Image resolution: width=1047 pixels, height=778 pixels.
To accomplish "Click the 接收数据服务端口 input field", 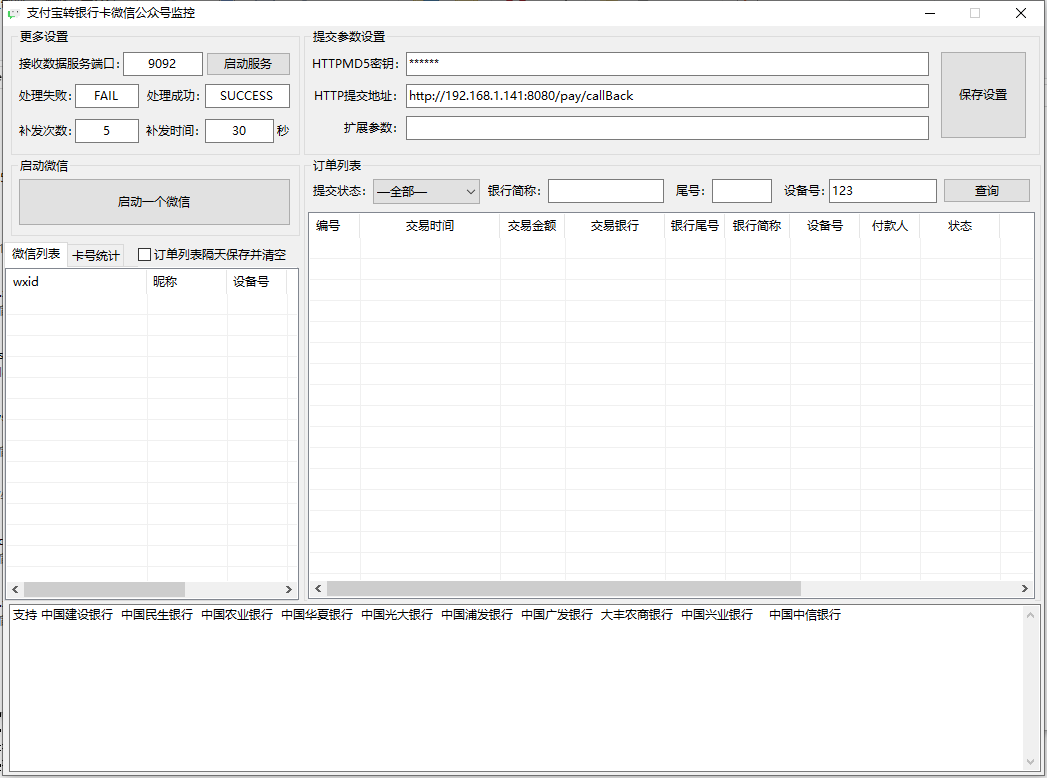I will pyautogui.click(x=163, y=64).
